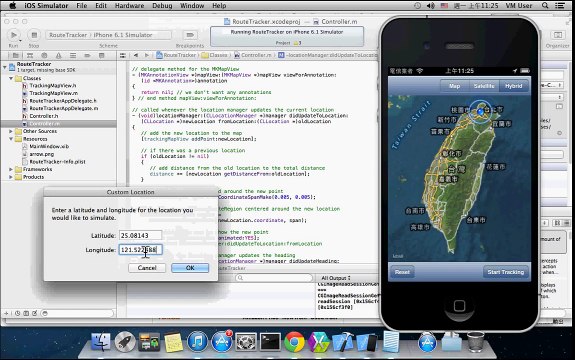Show the Symbol navigator icon
Viewport: 575px width, 360px height.
[30, 56]
